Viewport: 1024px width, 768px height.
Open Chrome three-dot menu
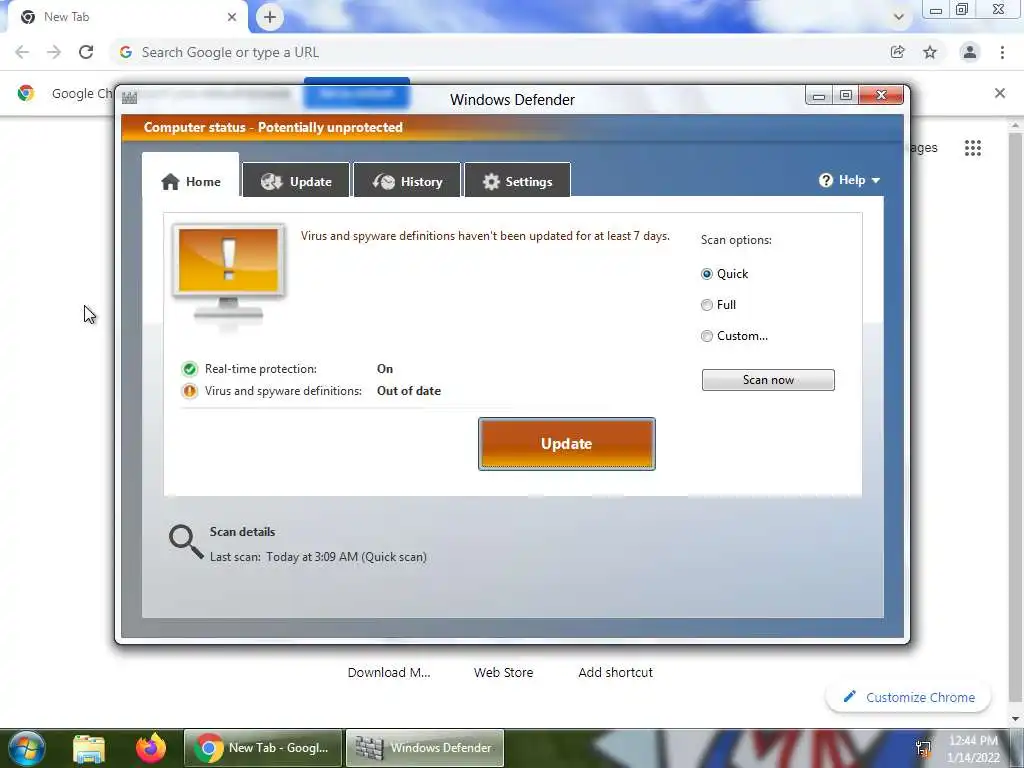click(x=1002, y=52)
